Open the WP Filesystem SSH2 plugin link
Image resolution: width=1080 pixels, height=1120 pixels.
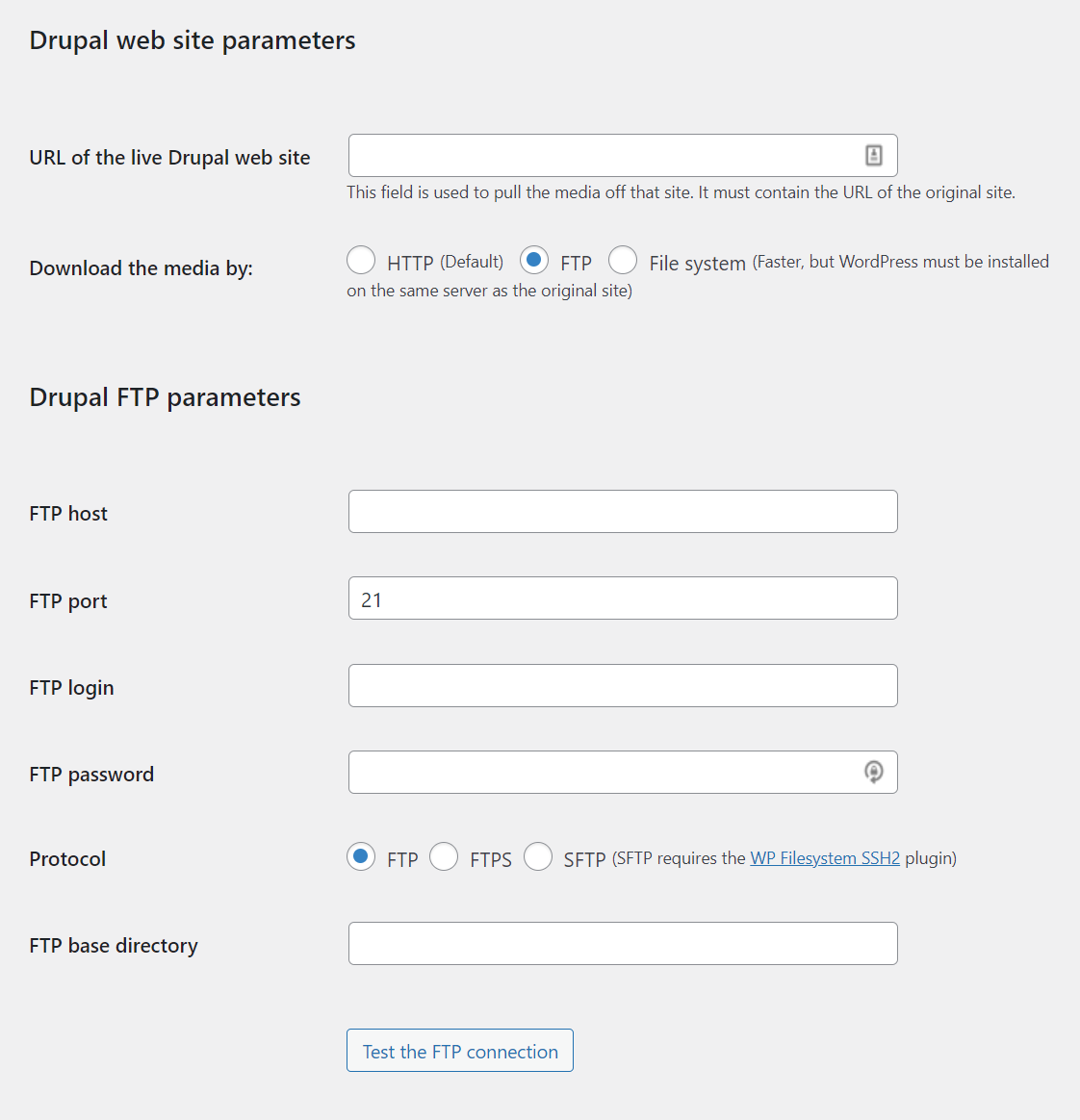pos(824,857)
